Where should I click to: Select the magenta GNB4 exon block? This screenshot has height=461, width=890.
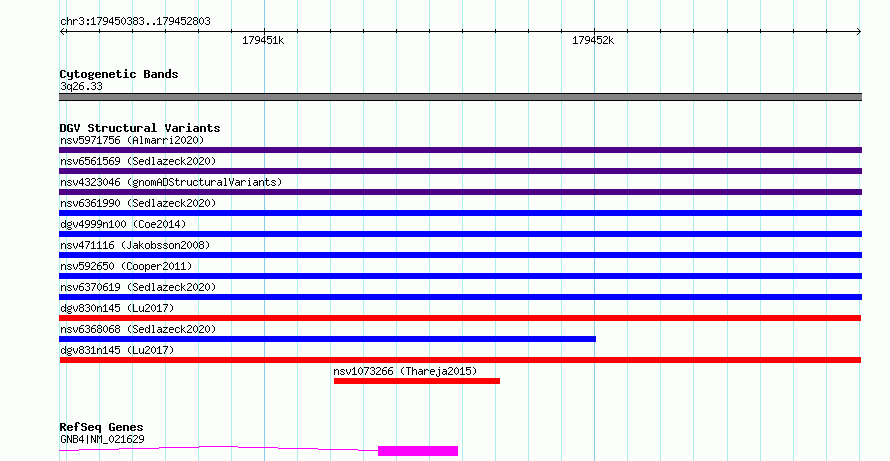418,451
